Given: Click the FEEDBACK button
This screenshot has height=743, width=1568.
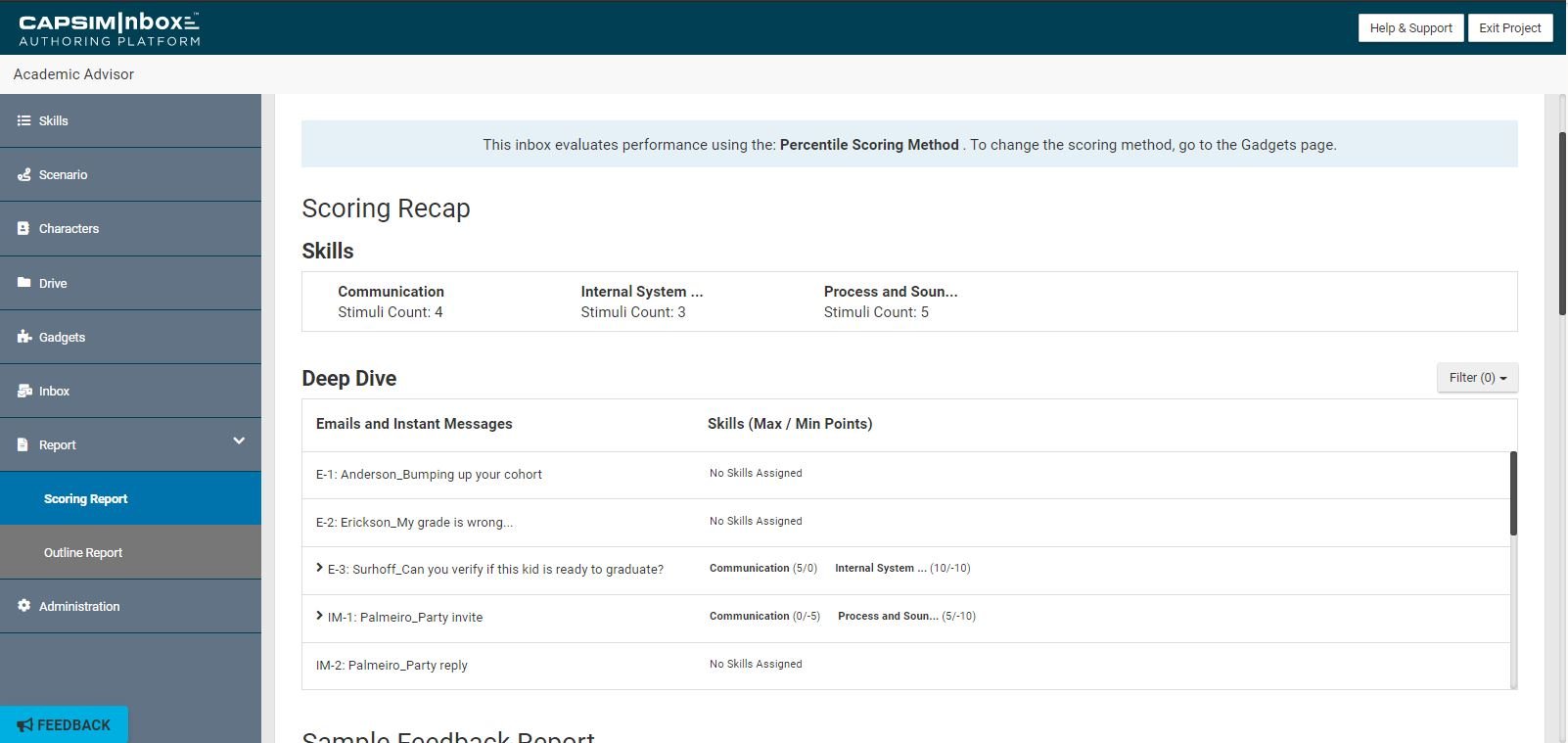Looking at the screenshot, I should [x=64, y=724].
